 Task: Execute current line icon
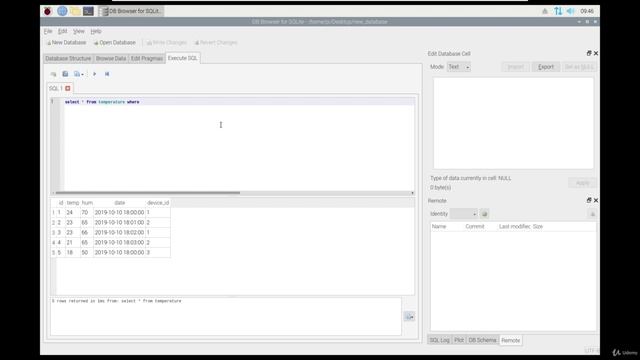coord(107,74)
